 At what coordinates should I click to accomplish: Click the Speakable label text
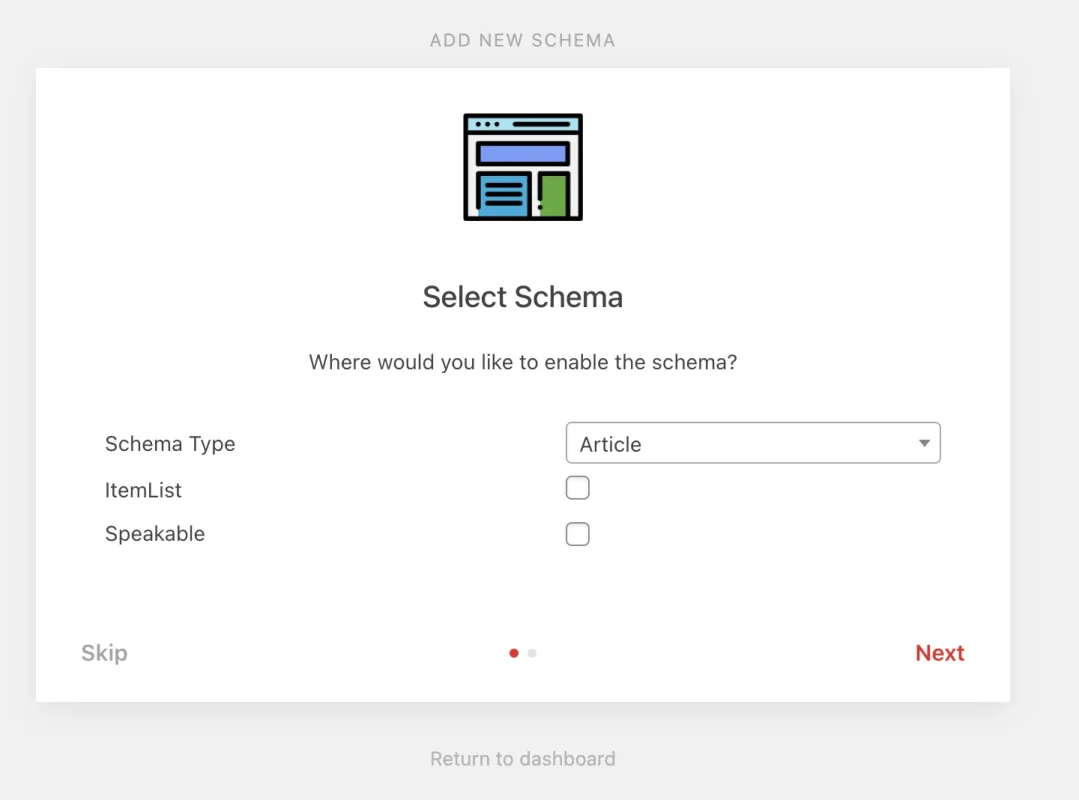click(155, 534)
